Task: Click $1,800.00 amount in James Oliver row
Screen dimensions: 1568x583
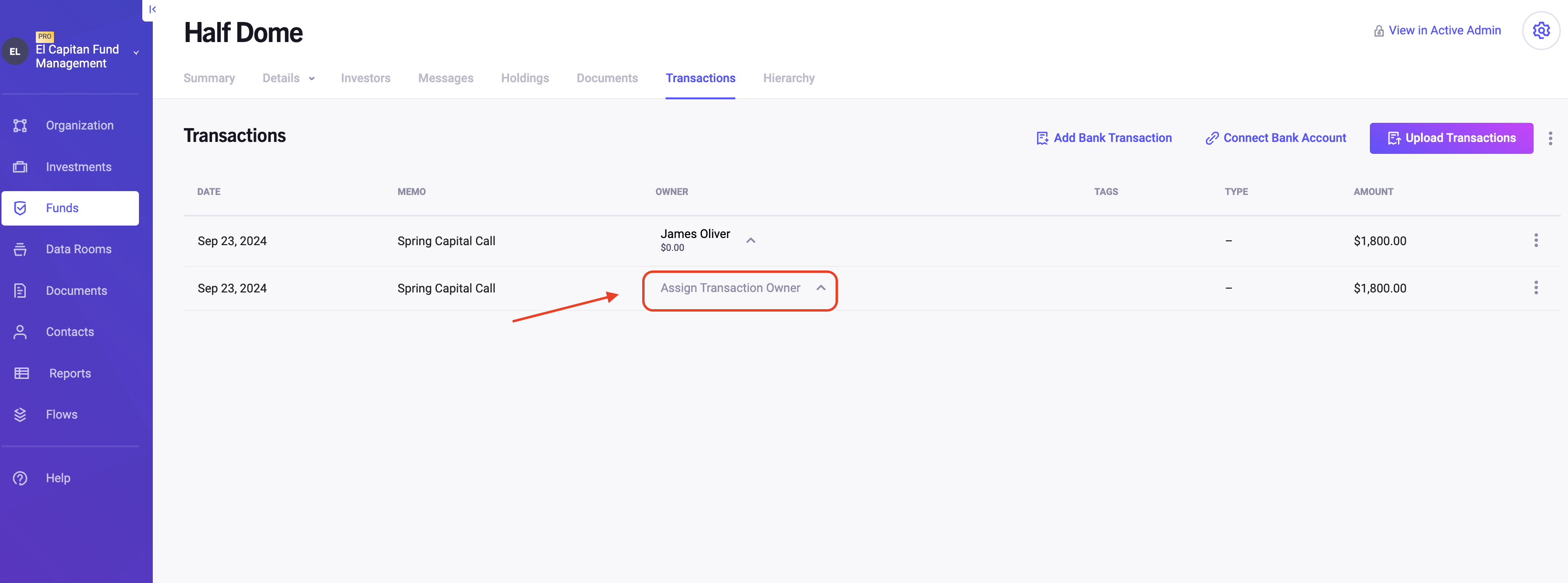Action: point(1379,241)
